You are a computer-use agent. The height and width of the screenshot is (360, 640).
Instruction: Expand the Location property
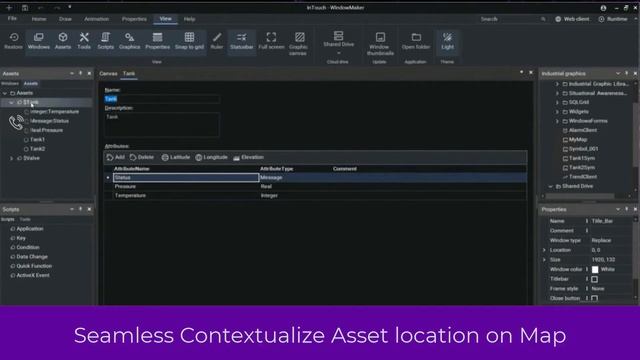click(x=544, y=250)
